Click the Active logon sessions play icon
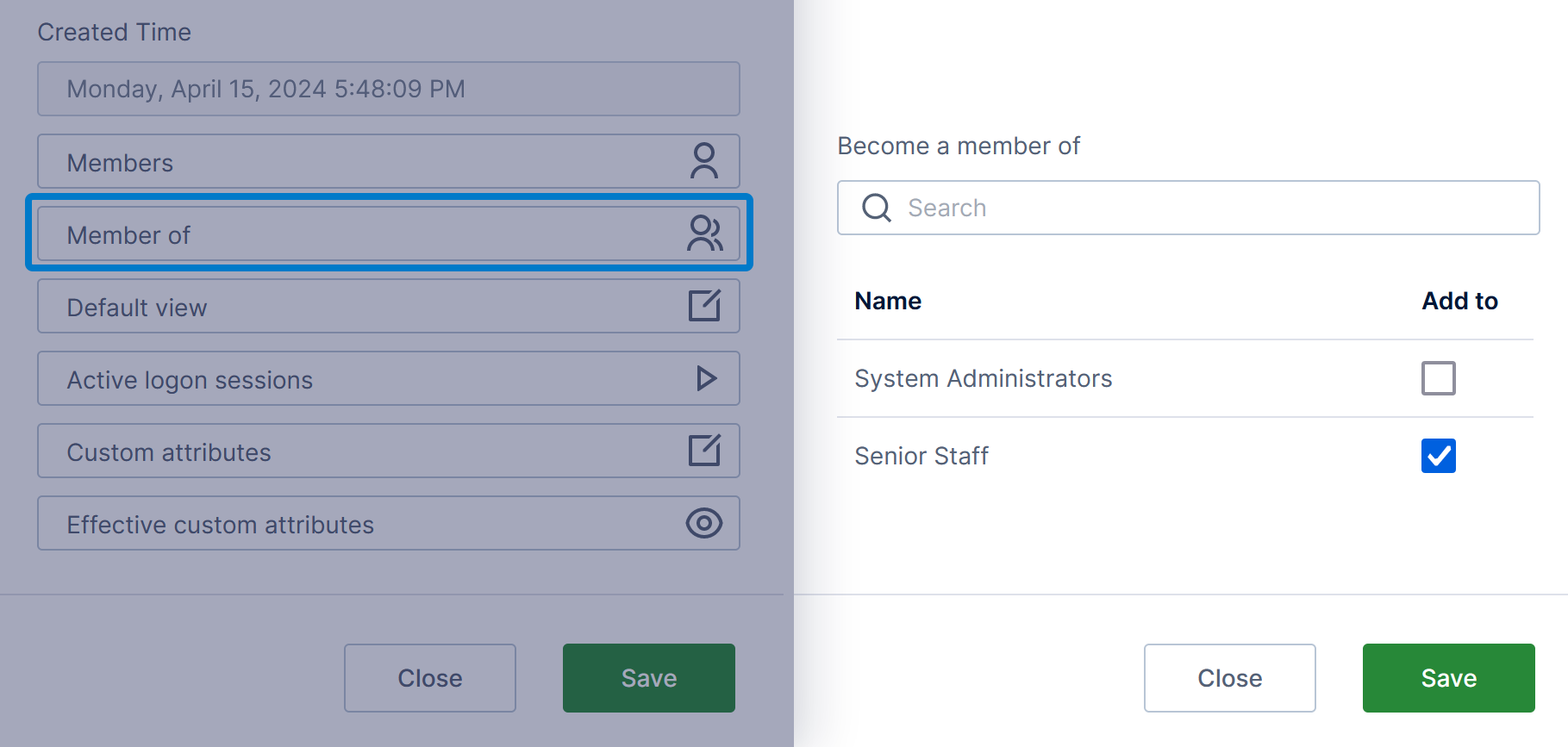This screenshot has width=1568, height=747. pos(706,378)
